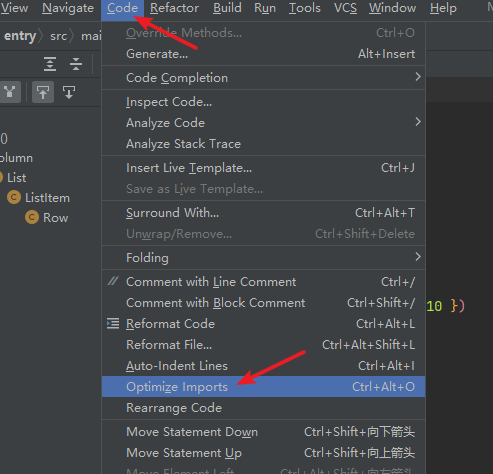Screen dimensions: 493x474
Task: Choose Comment with Block Comment
Action: point(263,303)
